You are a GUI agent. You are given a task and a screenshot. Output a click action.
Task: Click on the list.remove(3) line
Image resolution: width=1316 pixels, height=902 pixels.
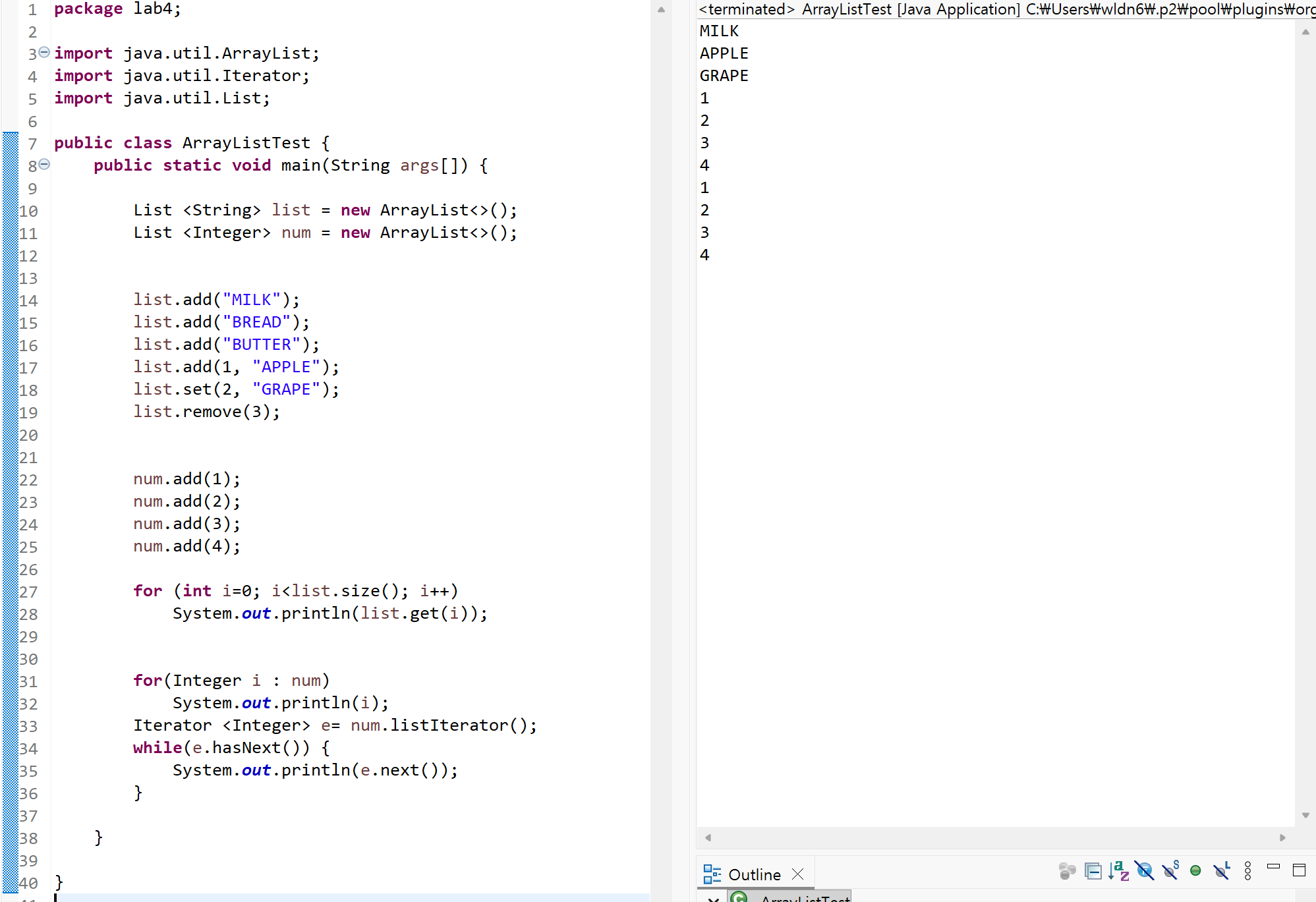click(206, 412)
